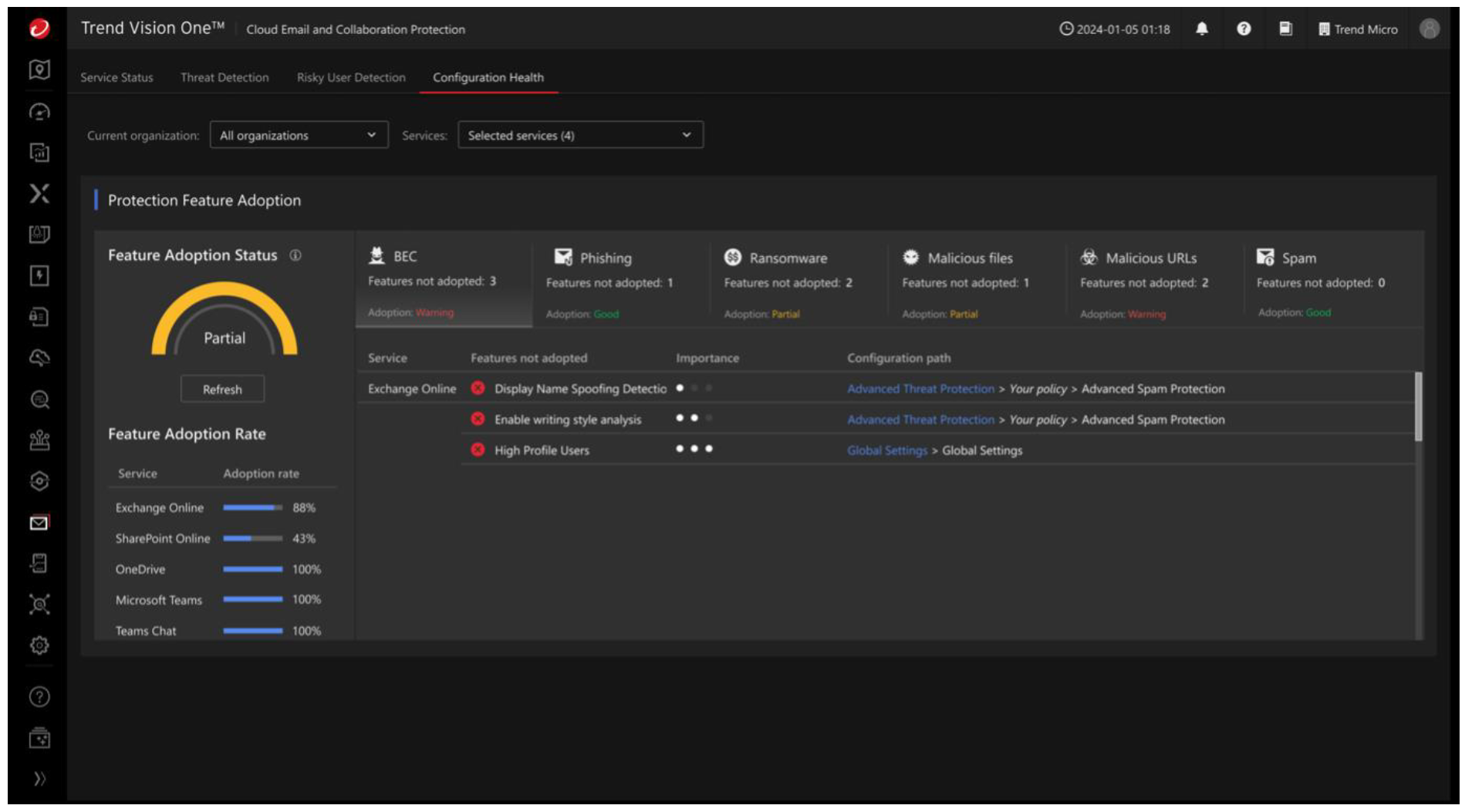Switch to the Threat Detection tab
The width and height of the screenshot is (1465, 812).
[x=224, y=77]
